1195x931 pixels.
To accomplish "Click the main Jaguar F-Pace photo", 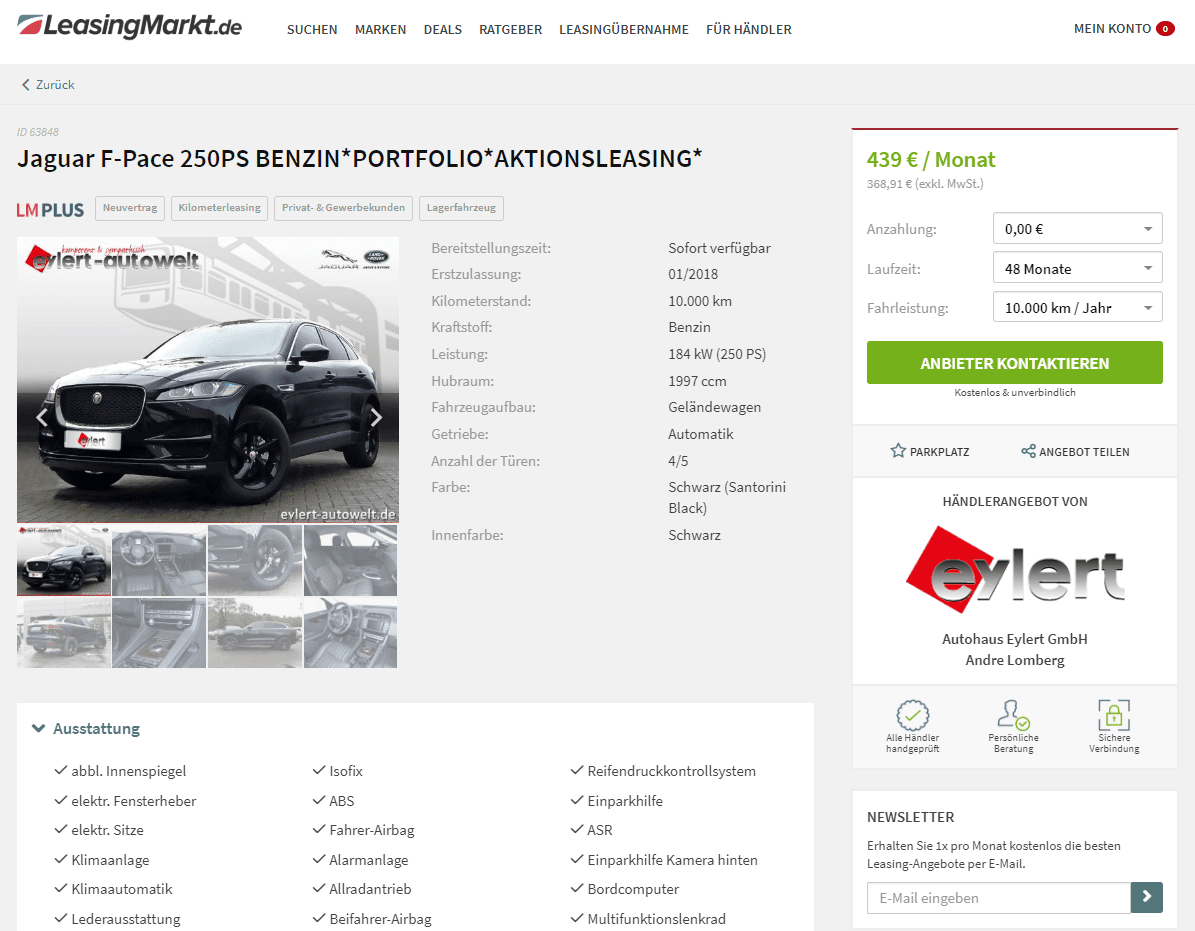I will [x=207, y=379].
